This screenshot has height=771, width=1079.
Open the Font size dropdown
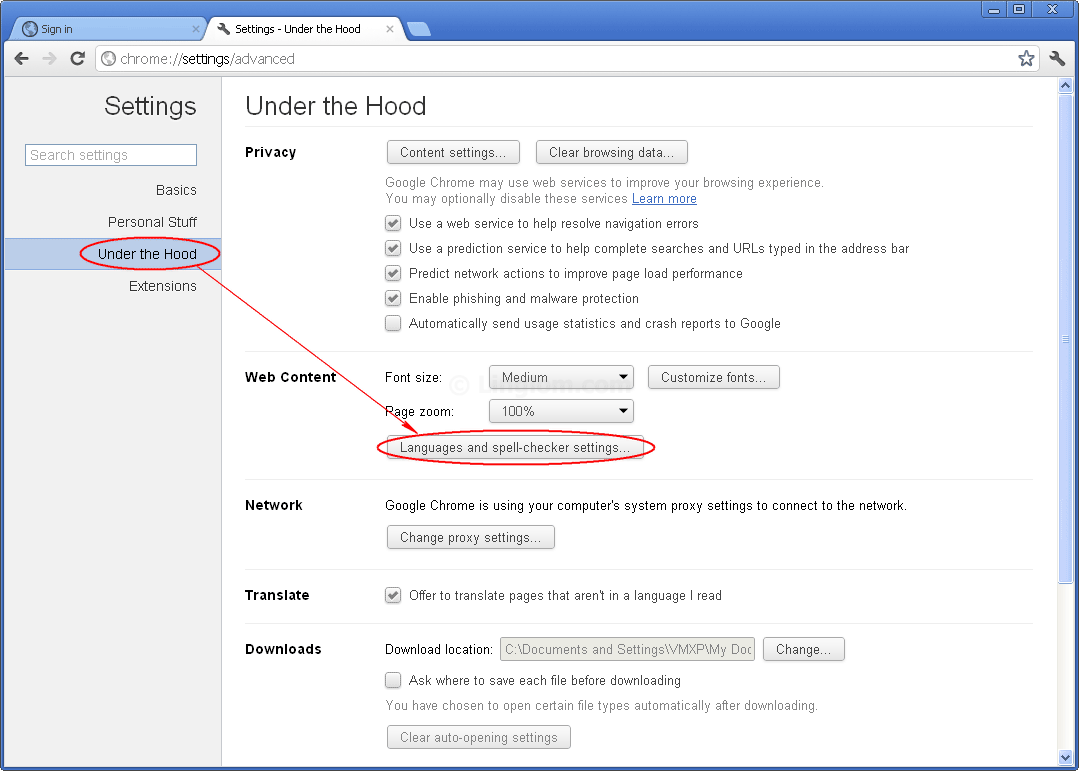coord(561,378)
